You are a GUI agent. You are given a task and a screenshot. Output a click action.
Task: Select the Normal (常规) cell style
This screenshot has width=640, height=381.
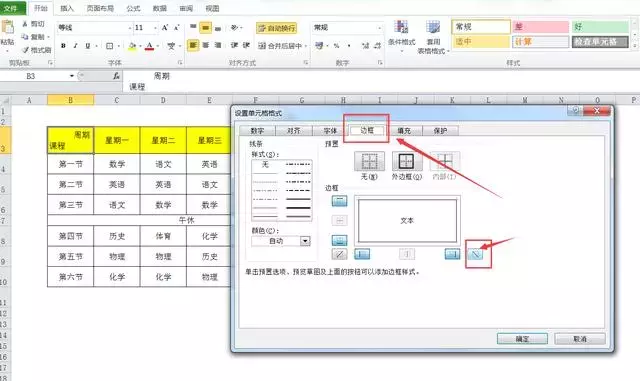coord(481,27)
